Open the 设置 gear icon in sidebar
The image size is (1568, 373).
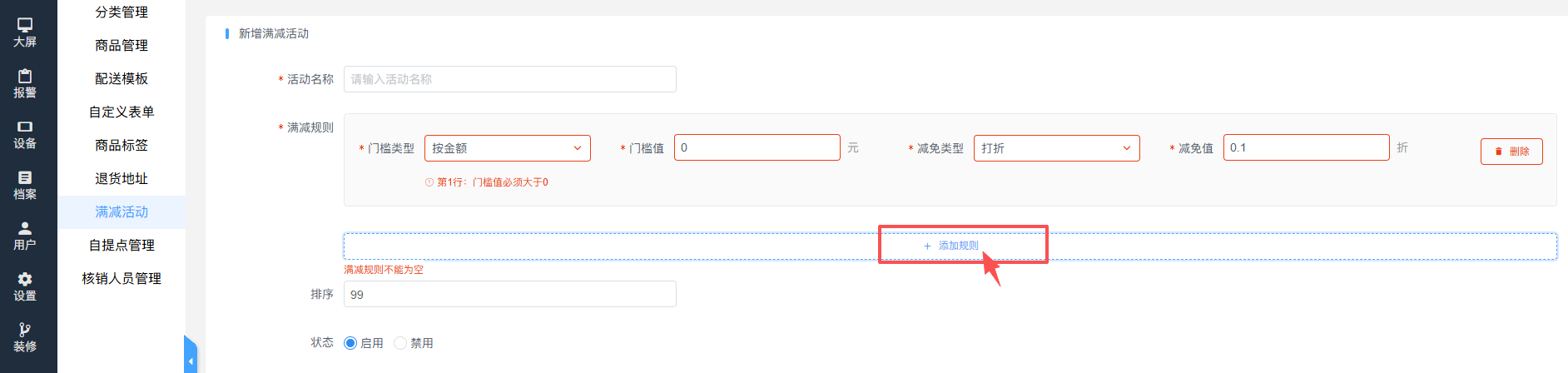point(25,279)
